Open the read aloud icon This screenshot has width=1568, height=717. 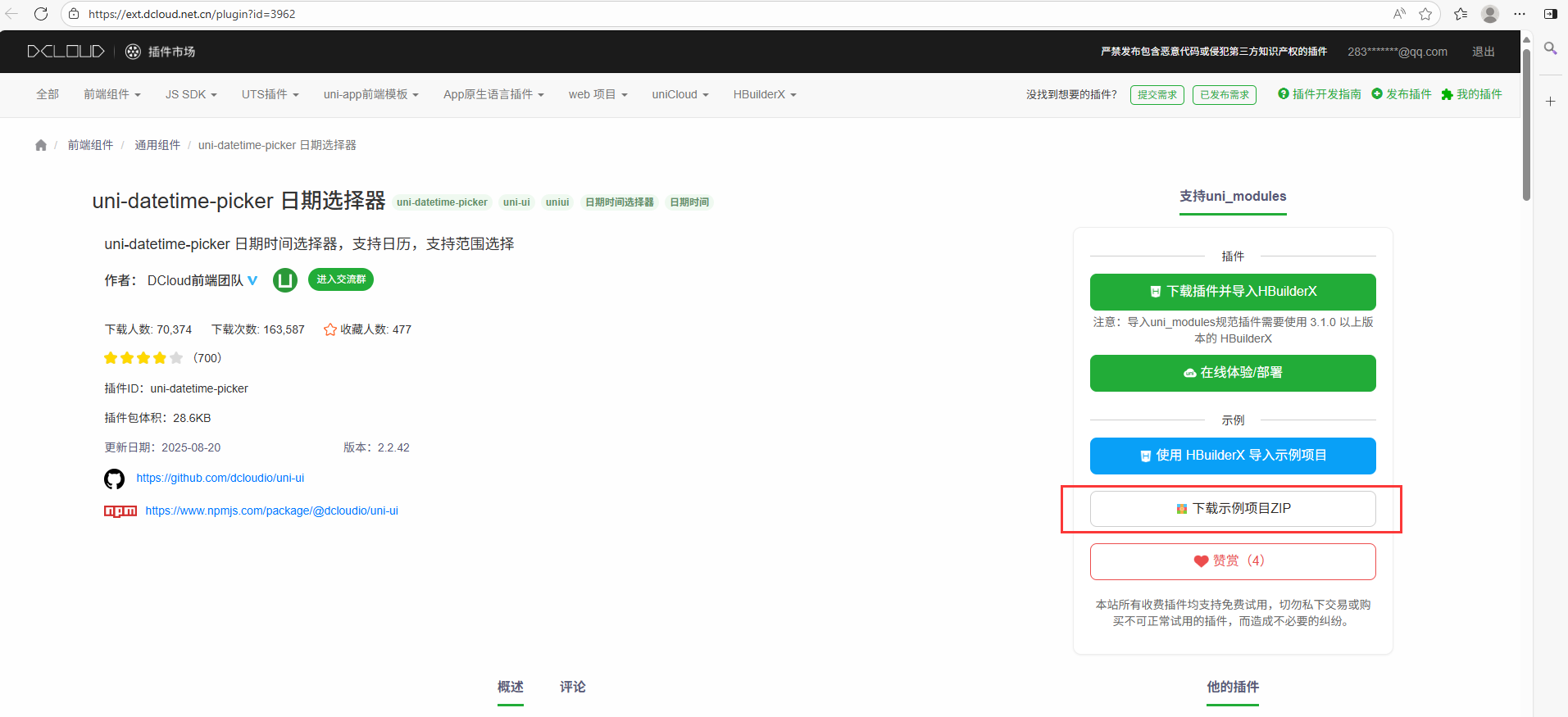pyautogui.click(x=1399, y=14)
